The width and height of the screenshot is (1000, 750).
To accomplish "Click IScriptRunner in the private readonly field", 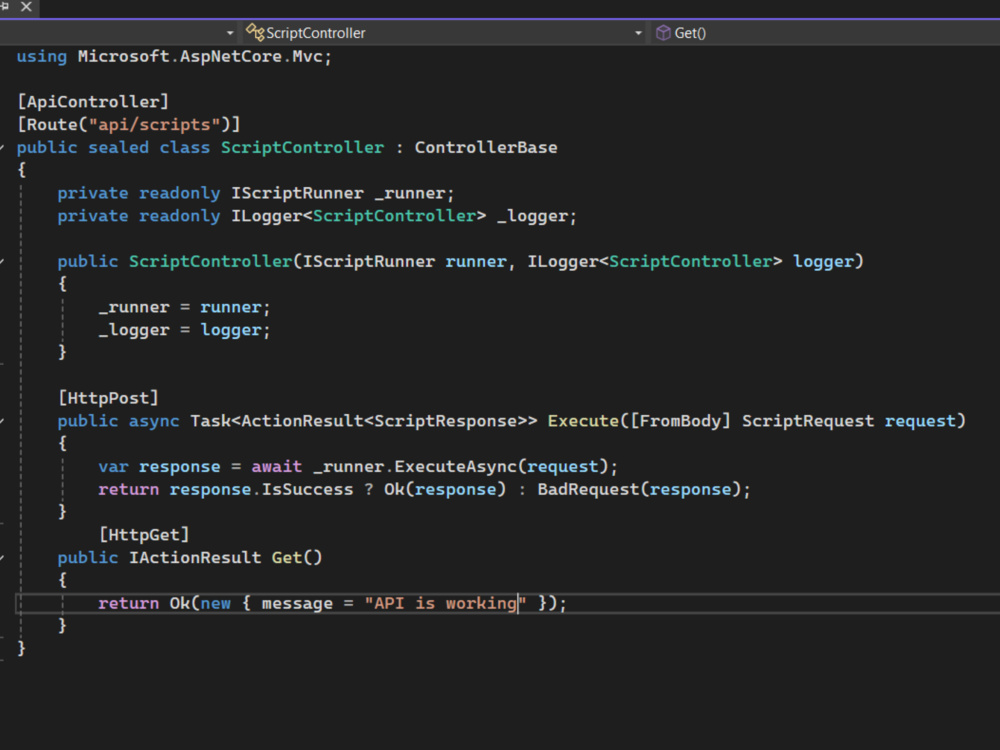I will click(297, 193).
